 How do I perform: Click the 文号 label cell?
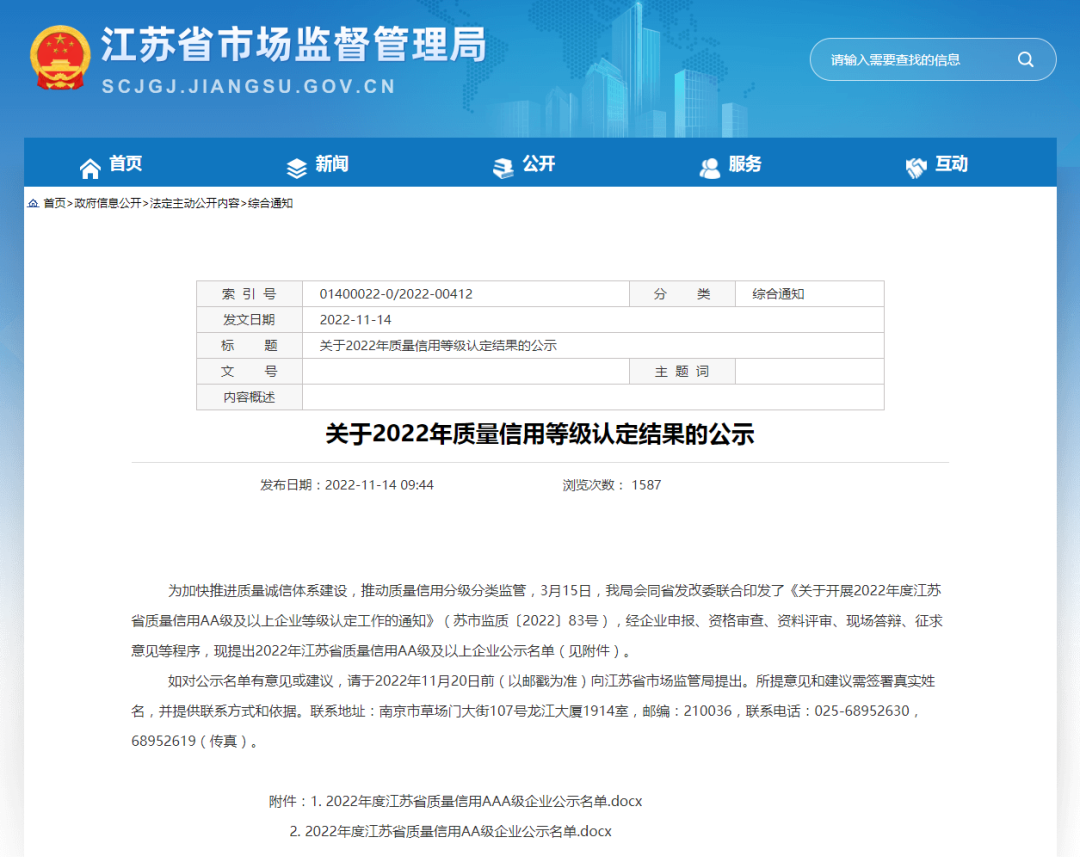pyautogui.click(x=249, y=371)
